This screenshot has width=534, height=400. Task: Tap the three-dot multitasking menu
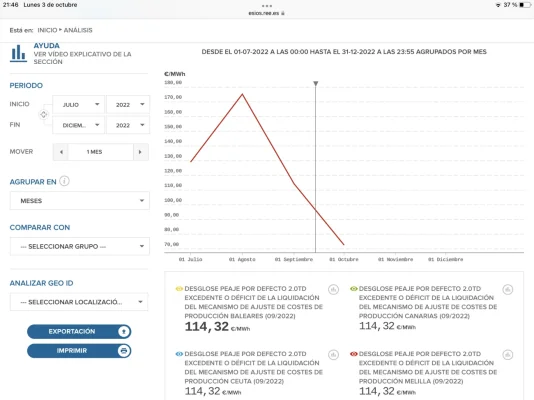267,6
